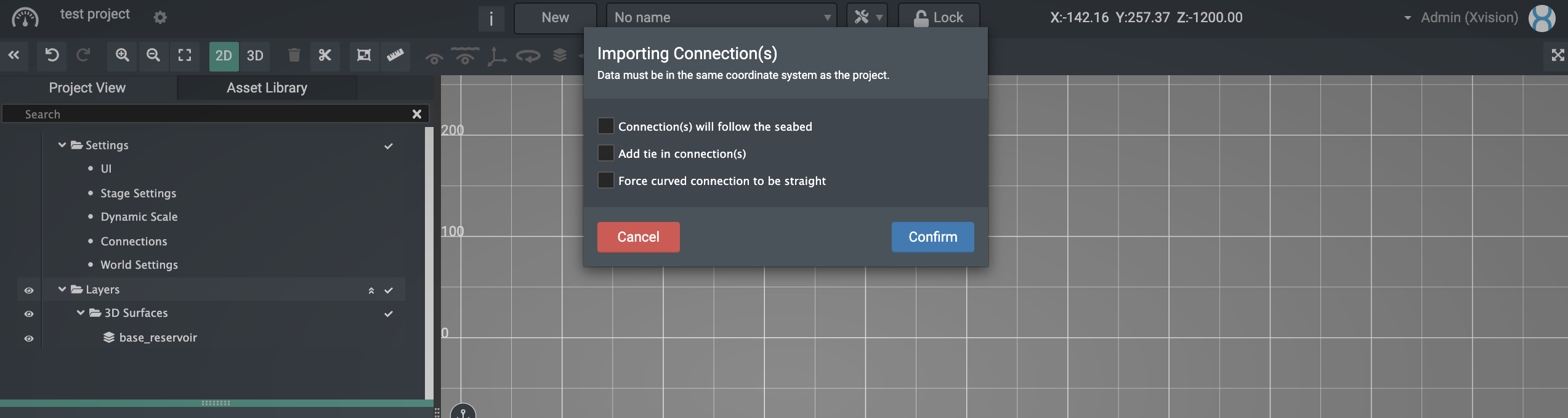Viewport: 1568px width, 418px height.
Task: Click the project tree vertical scrollbar
Action: [x=429, y=263]
